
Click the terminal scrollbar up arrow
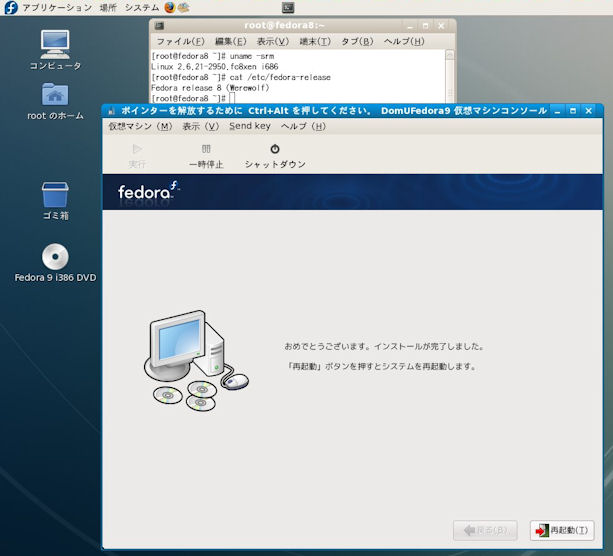click(x=450, y=55)
